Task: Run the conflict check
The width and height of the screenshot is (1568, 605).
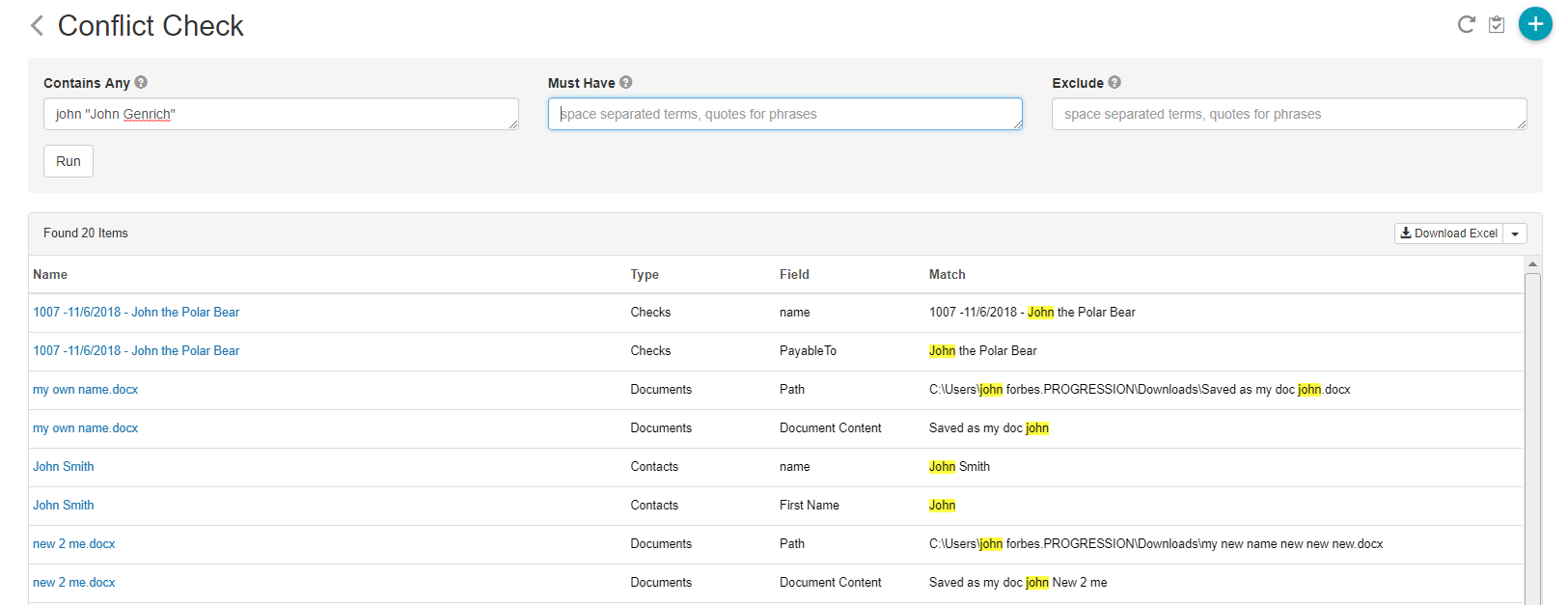Action: (69, 161)
